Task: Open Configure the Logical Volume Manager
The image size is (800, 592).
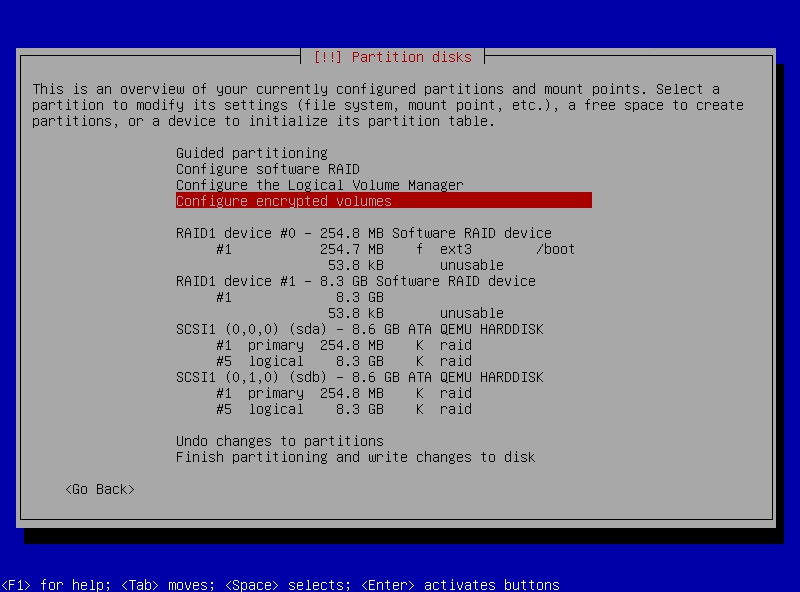Action: point(319,185)
